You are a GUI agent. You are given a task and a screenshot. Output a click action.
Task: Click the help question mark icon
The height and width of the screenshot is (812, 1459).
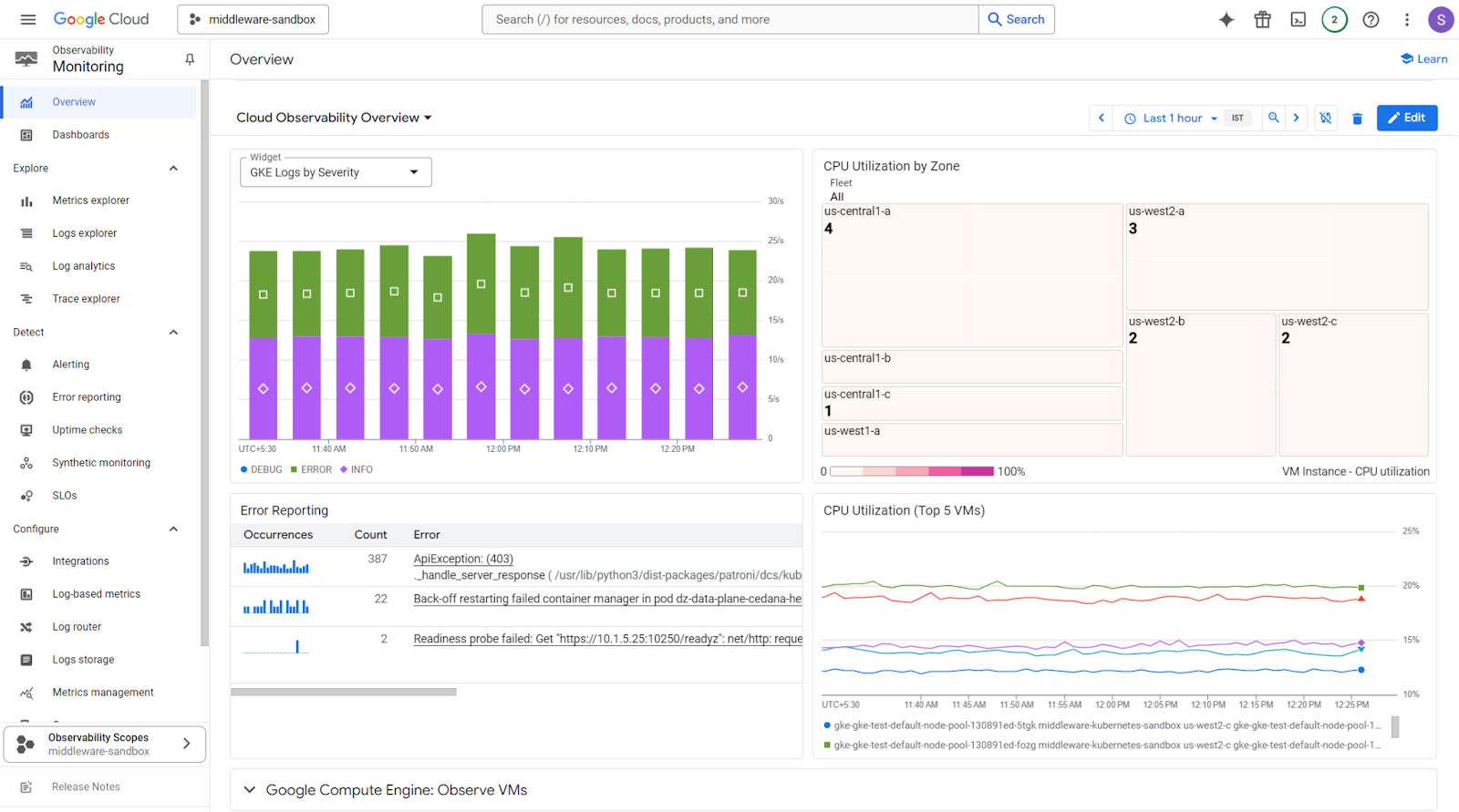point(1371,20)
